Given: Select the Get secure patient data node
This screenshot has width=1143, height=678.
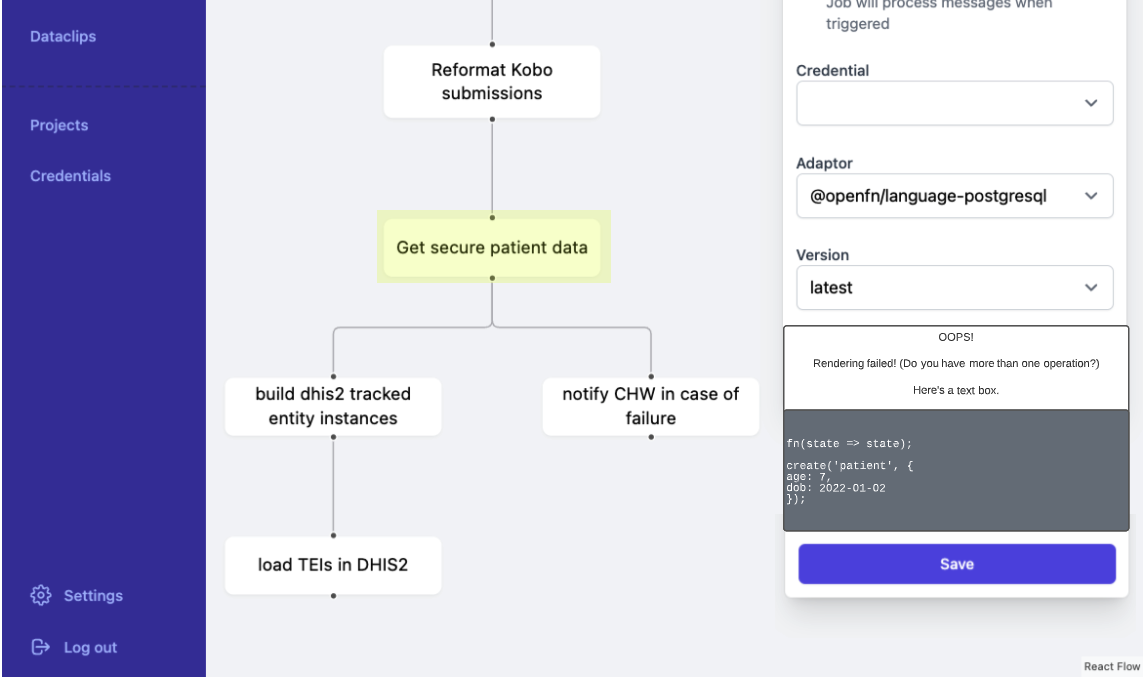Looking at the screenshot, I should tap(493, 247).
